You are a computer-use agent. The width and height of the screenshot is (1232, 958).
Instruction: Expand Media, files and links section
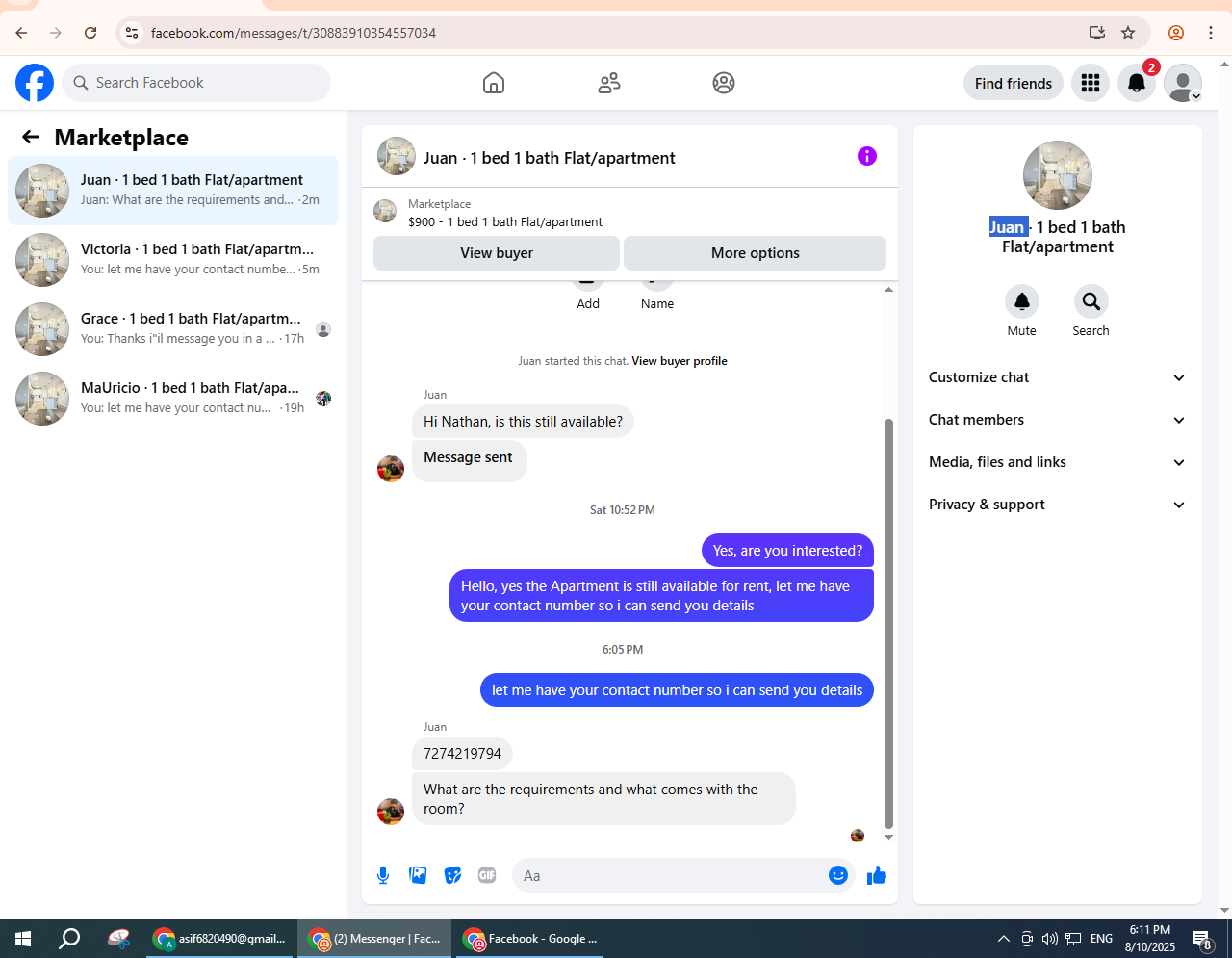point(1057,462)
